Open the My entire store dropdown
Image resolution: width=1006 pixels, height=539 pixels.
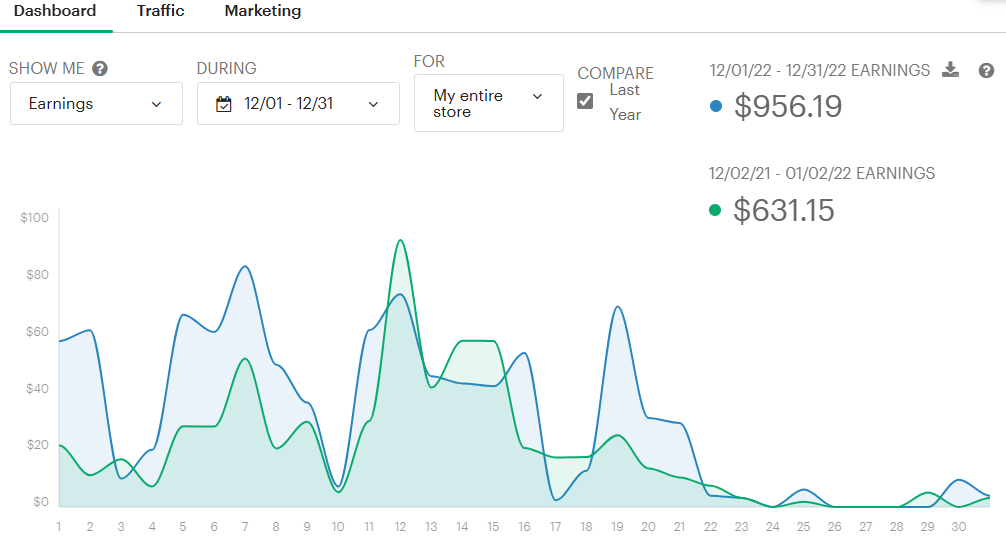tap(488, 103)
